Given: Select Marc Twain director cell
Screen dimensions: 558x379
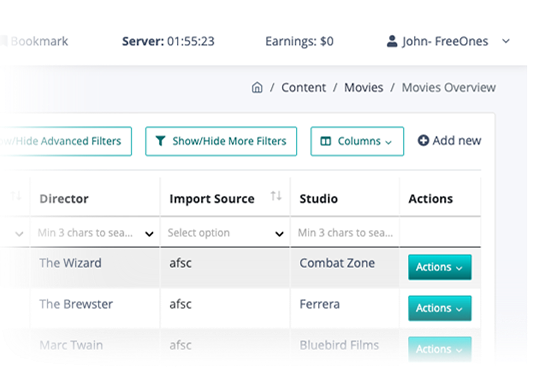Looking at the screenshot, I should 71,345.
